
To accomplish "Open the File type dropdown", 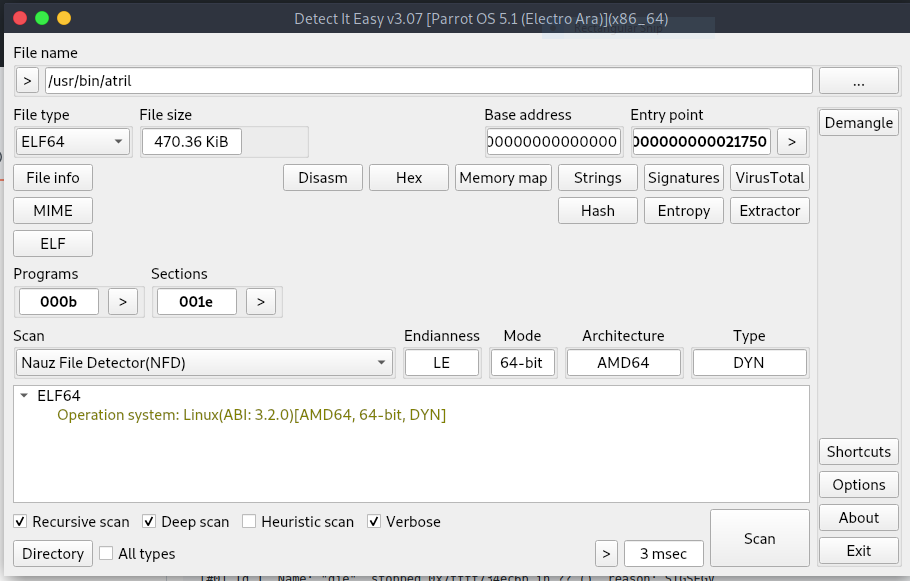I will [119, 141].
